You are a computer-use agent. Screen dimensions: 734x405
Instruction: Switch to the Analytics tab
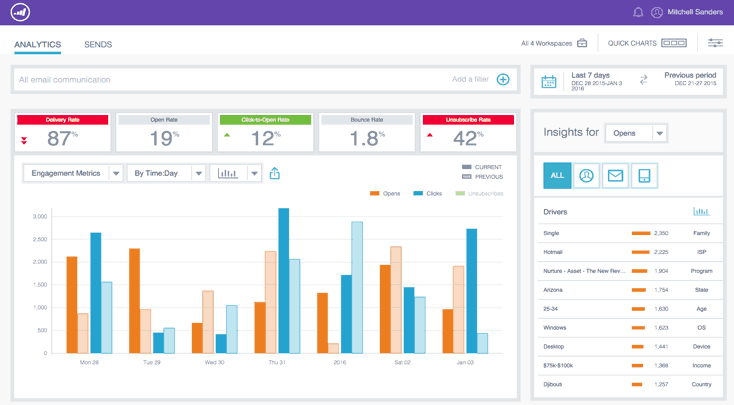point(37,44)
